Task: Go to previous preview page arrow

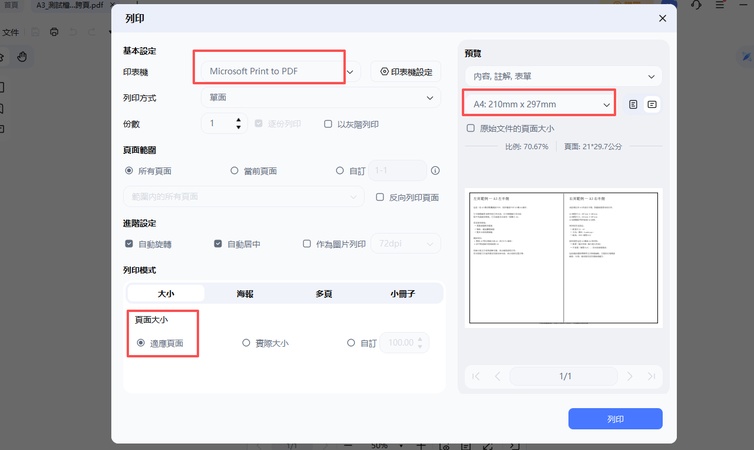Action: (x=498, y=376)
